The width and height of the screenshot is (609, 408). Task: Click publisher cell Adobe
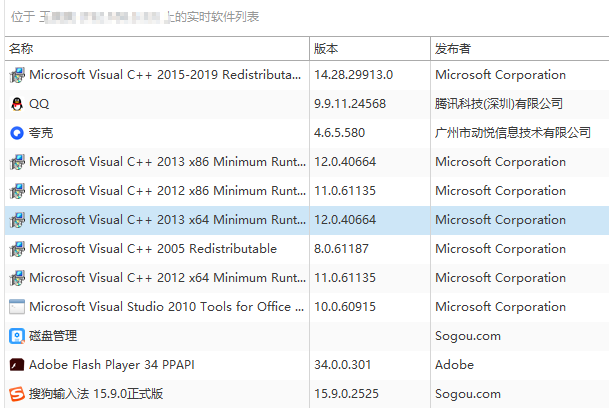(454, 364)
